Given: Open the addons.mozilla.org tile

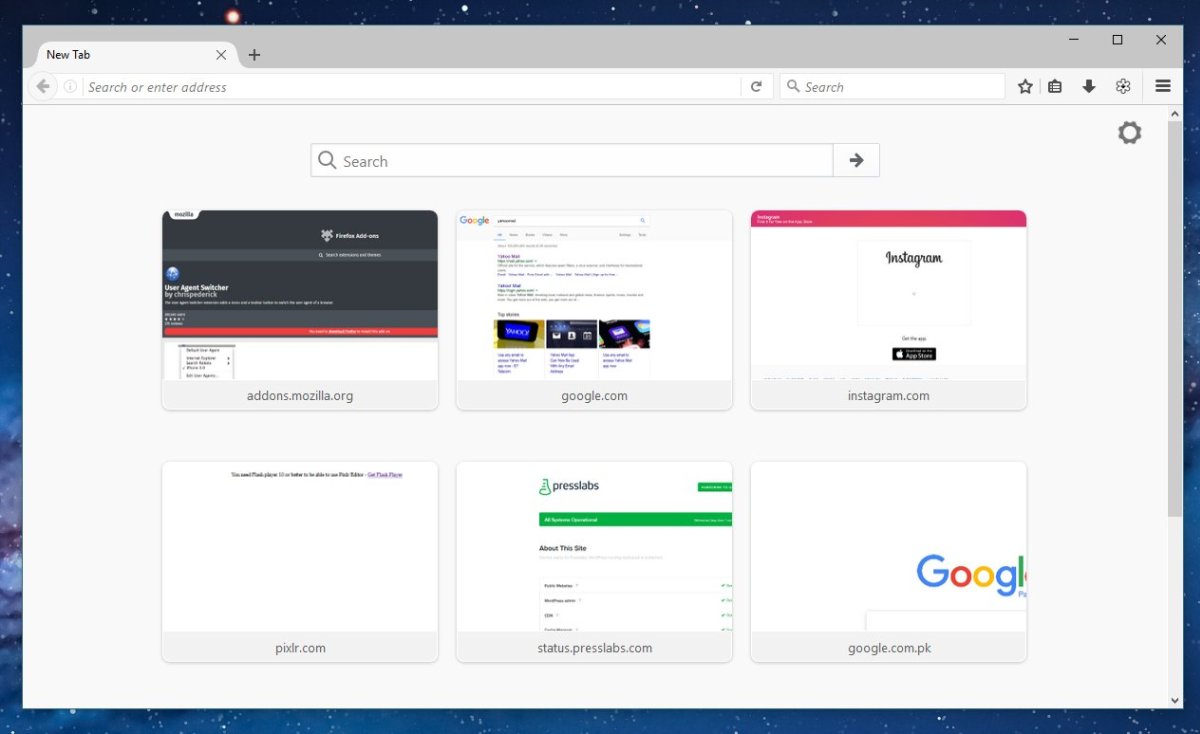Looking at the screenshot, I should coord(300,310).
